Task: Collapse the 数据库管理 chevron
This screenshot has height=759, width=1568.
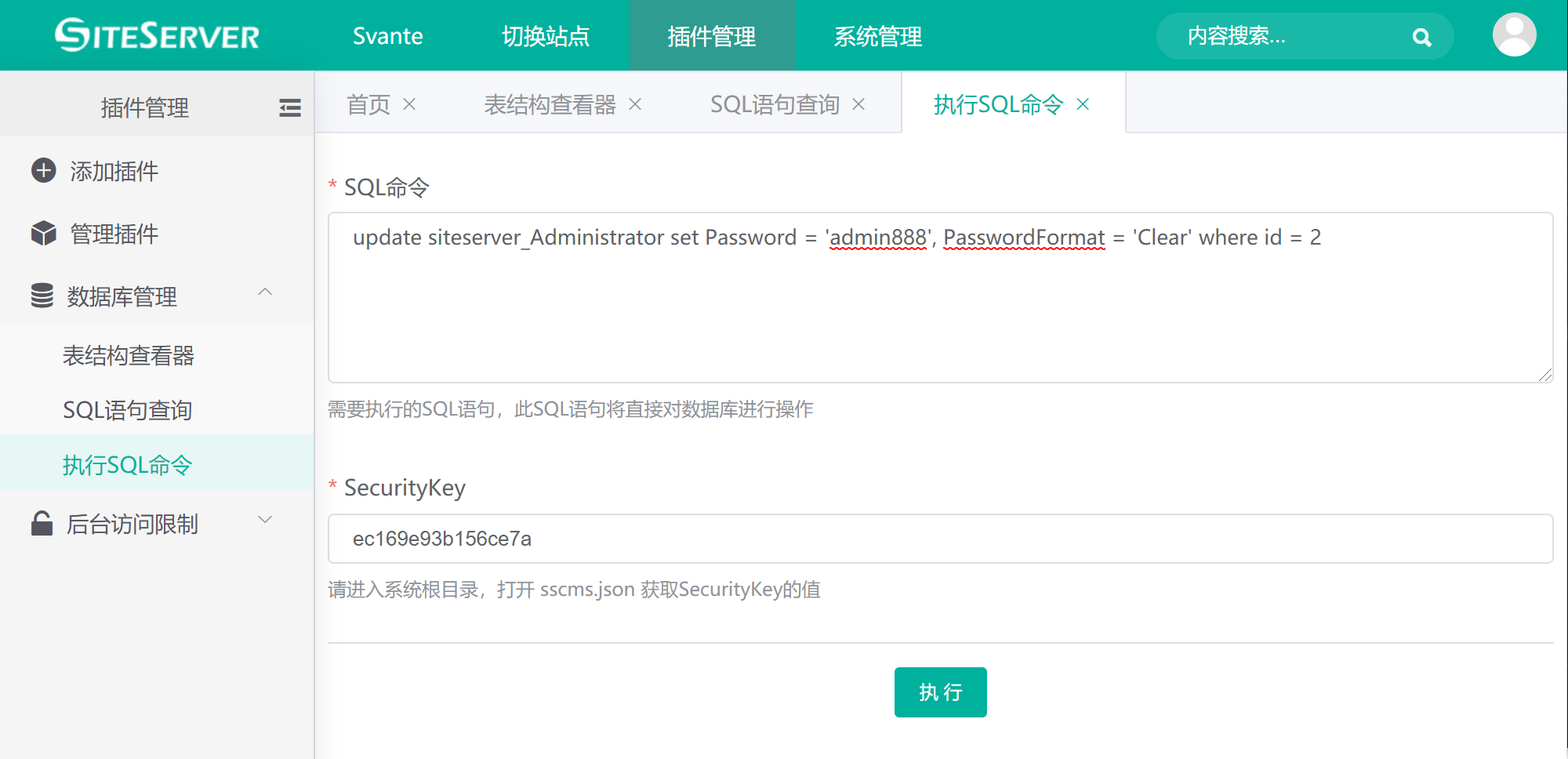Action: click(265, 292)
